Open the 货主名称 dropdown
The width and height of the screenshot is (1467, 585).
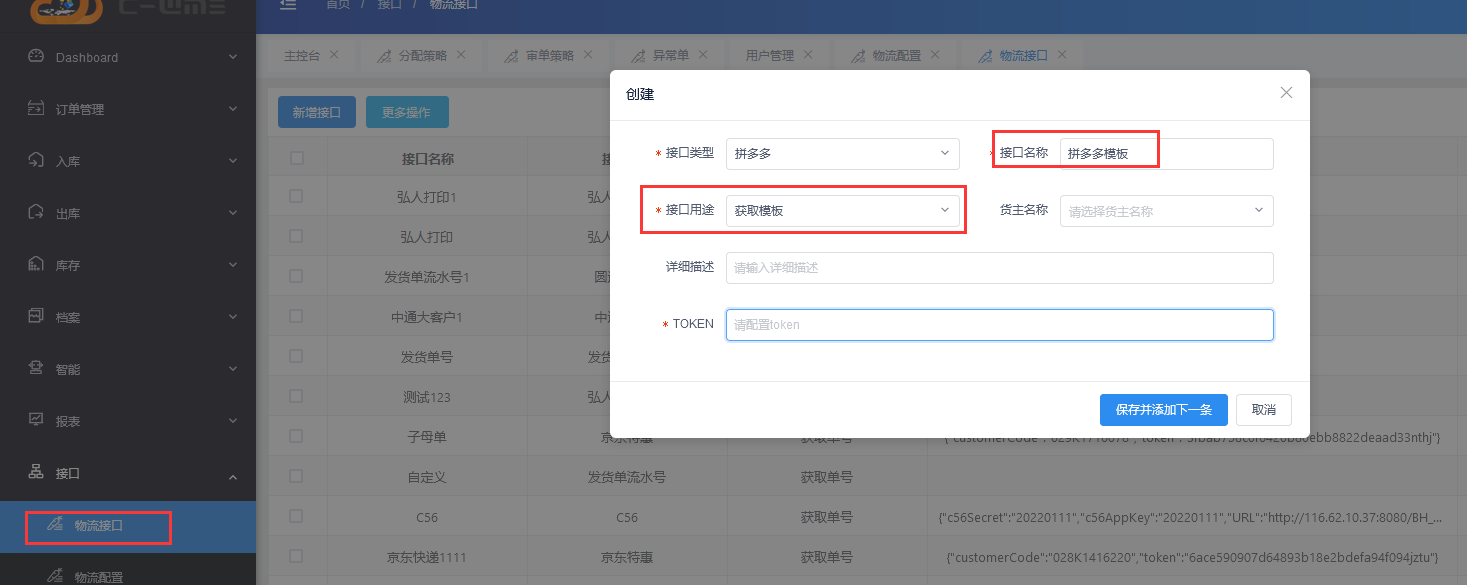pyautogui.click(x=1166, y=211)
